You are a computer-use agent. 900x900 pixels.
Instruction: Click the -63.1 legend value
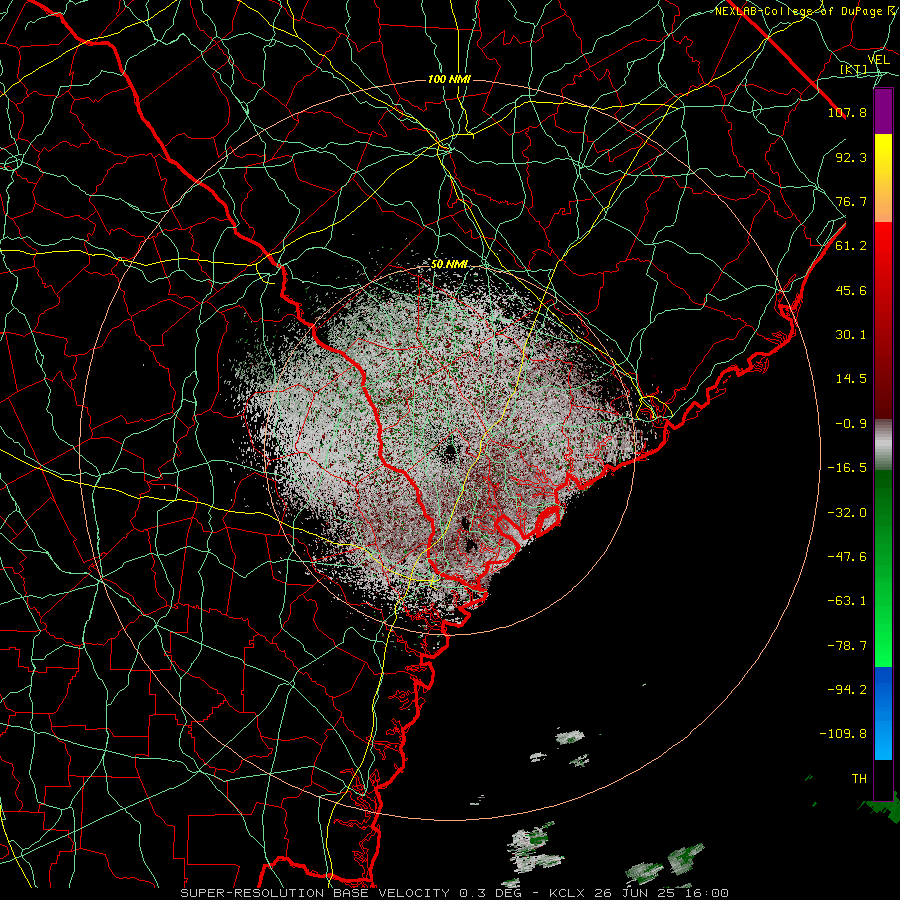(847, 601)
